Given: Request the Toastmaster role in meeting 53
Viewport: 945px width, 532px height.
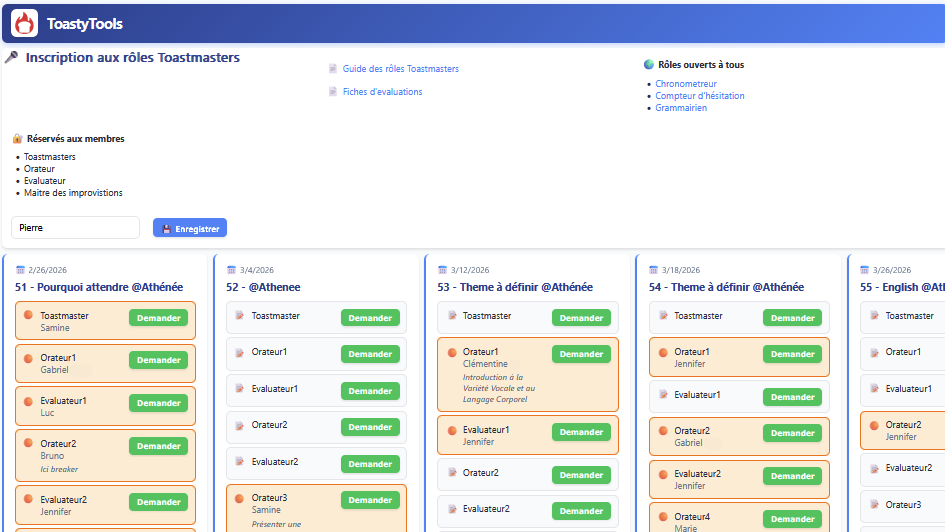Looking at the screenshot, I should click(581, 318).
